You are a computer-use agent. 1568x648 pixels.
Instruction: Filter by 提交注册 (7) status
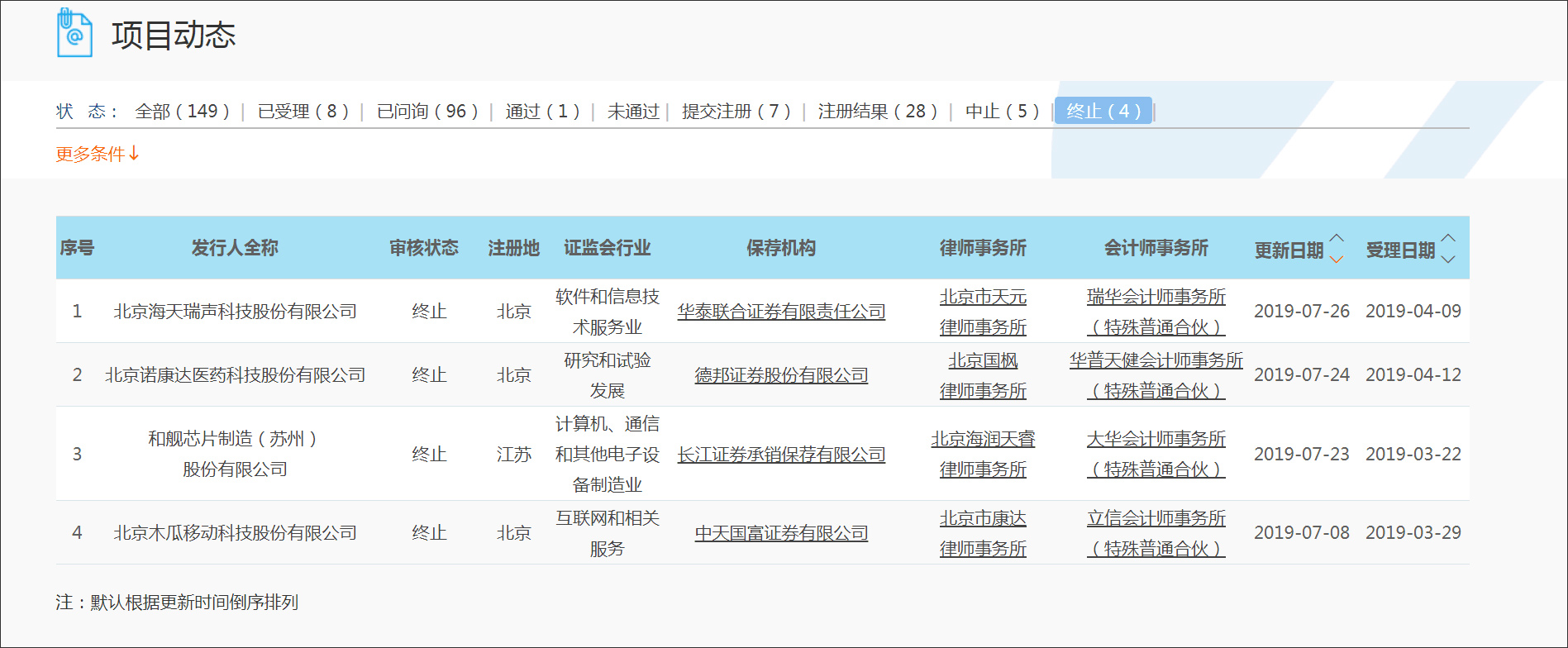pyautogui.click(x=736, y=112)
